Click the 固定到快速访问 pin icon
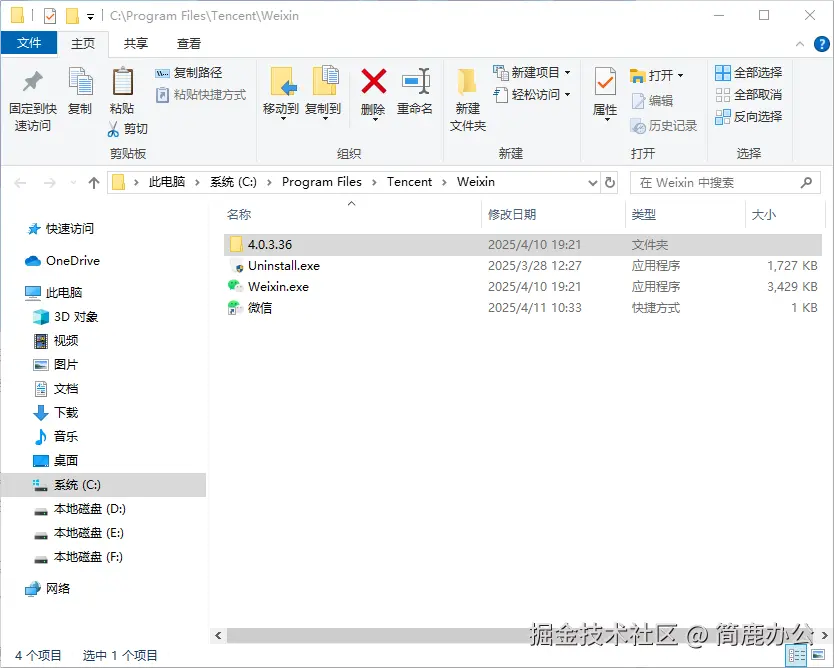The image size is (834, 668). (x=32, y=81)
